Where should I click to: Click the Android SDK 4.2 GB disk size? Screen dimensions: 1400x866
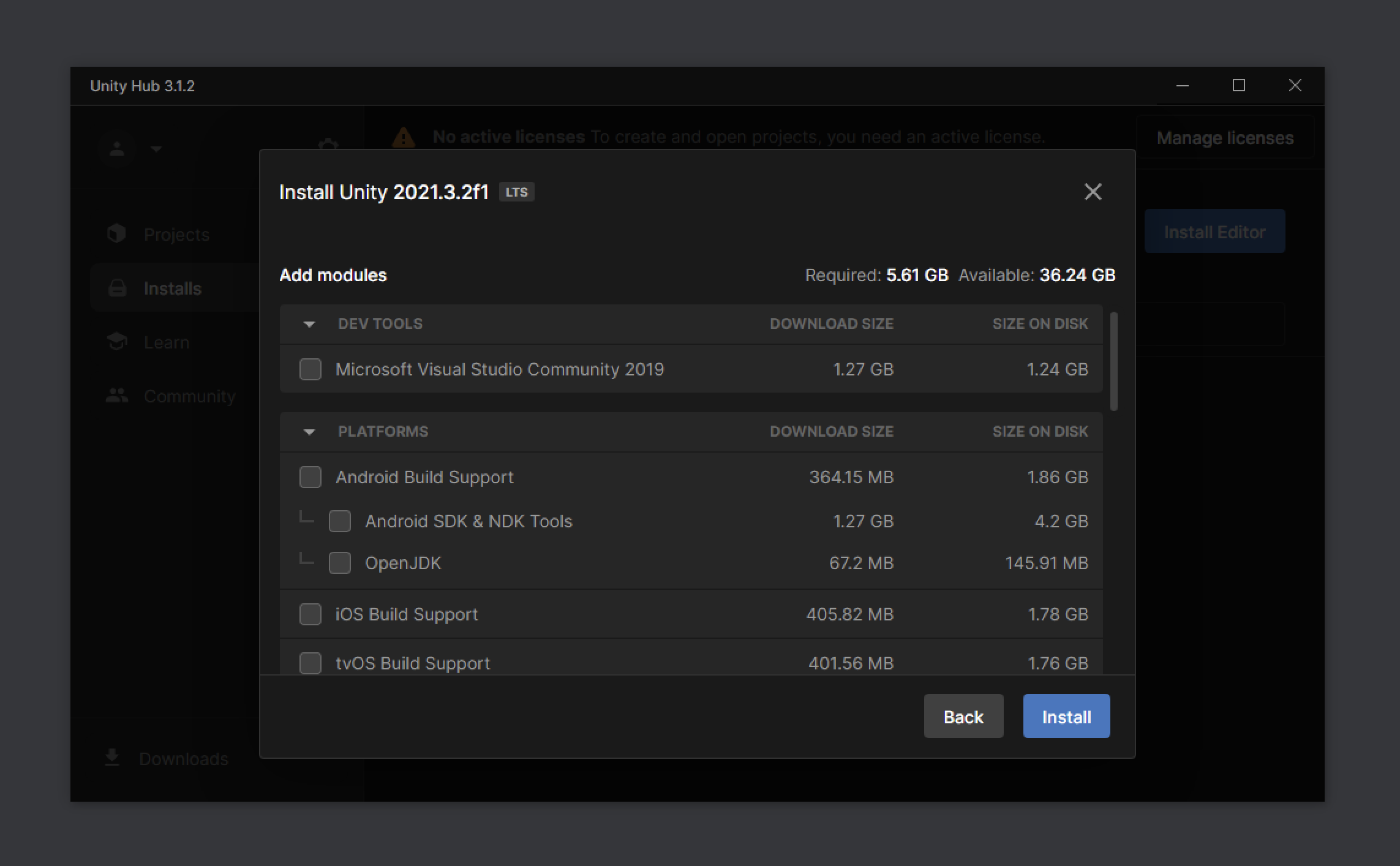coord(1061,521)
